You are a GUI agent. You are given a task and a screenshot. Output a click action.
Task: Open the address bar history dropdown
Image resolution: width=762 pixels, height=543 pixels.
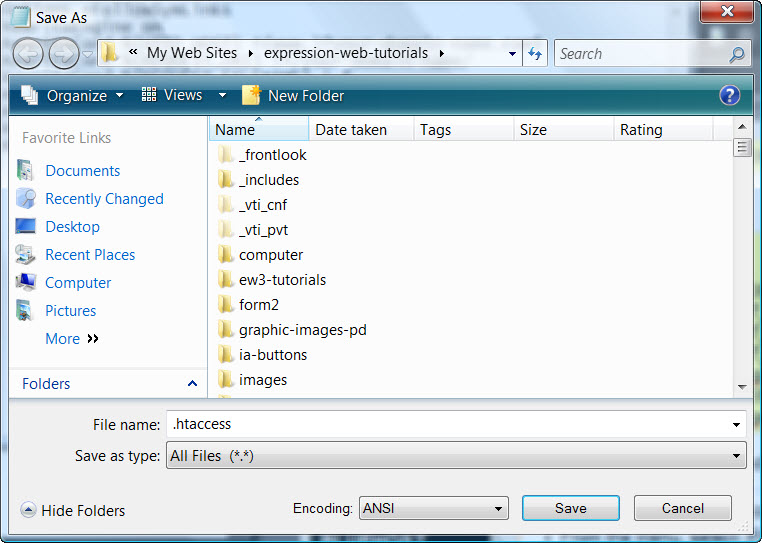pos(512,53)
